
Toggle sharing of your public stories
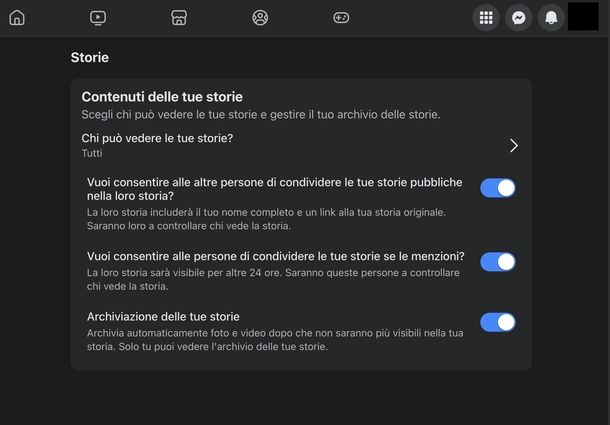[498, 187]
